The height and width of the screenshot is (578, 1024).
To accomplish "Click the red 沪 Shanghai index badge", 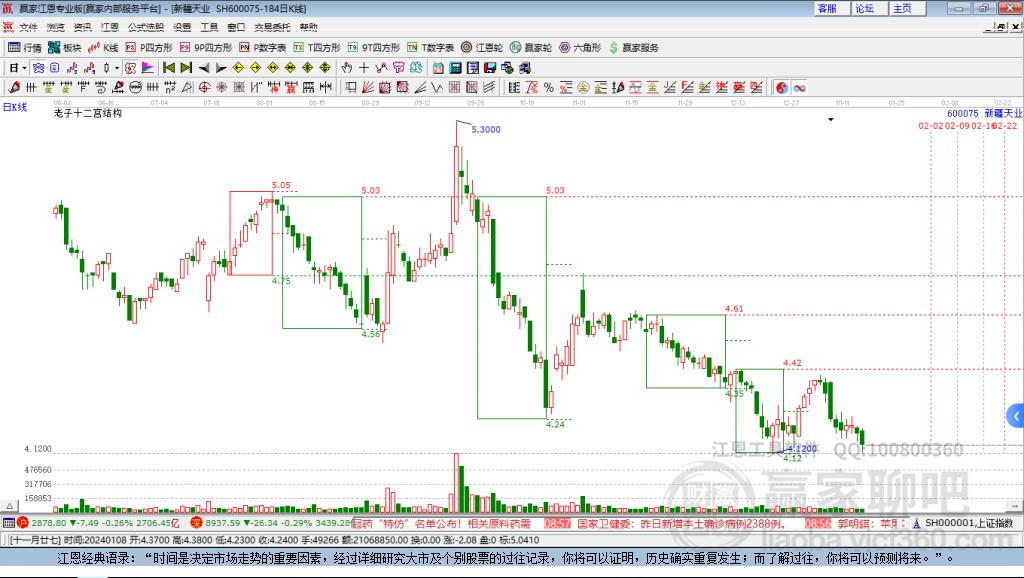I will pyautogui.click(x=23, y=522).
